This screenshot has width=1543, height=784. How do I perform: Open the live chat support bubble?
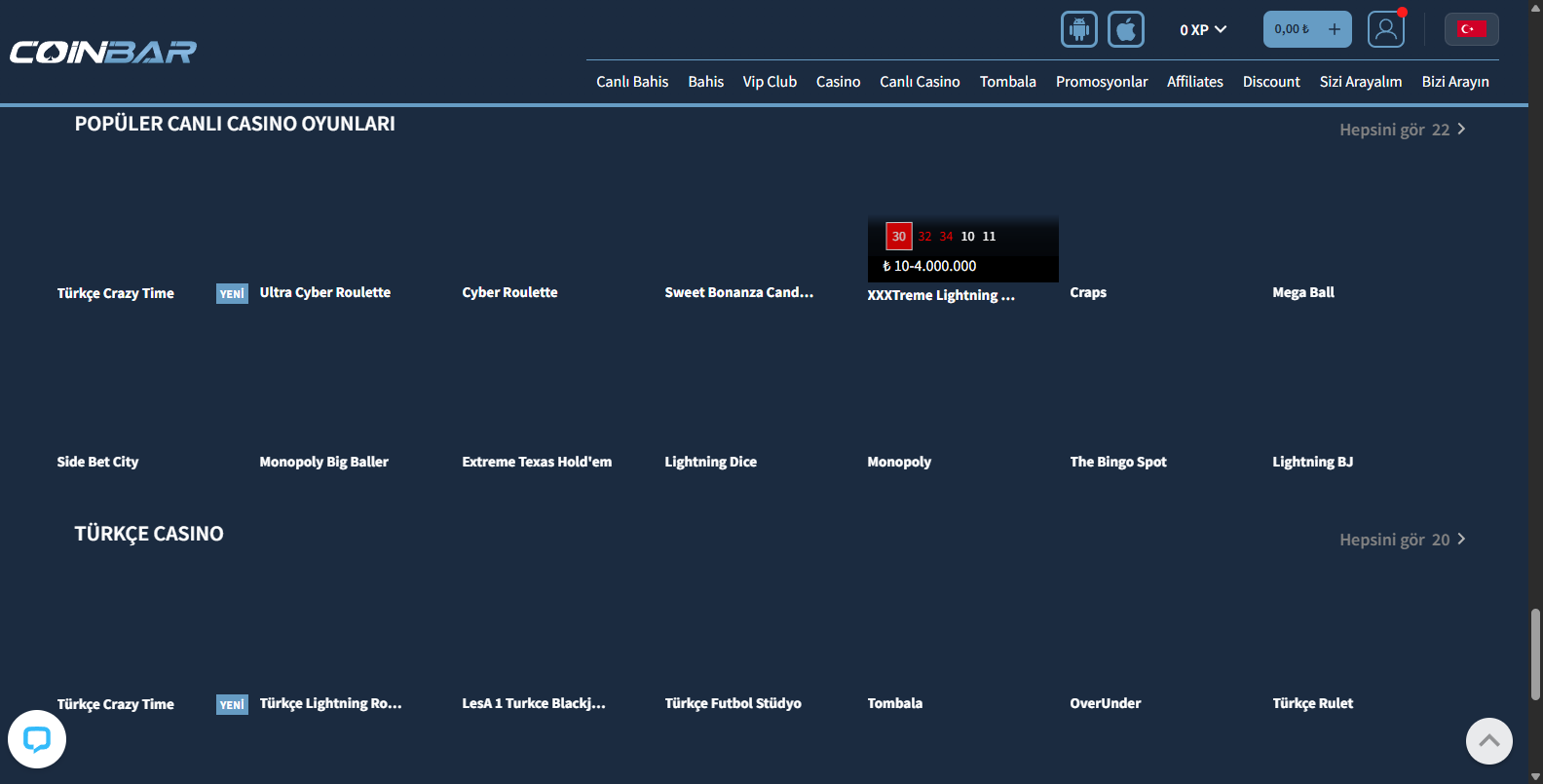click(37, 739)
